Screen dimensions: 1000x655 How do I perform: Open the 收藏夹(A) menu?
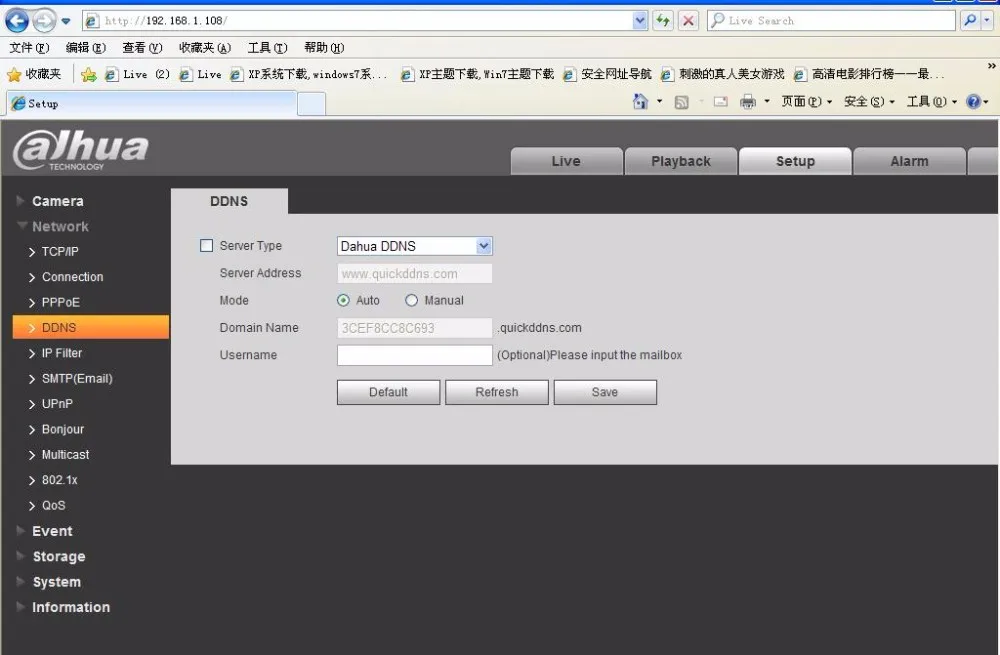click(204, 48)
